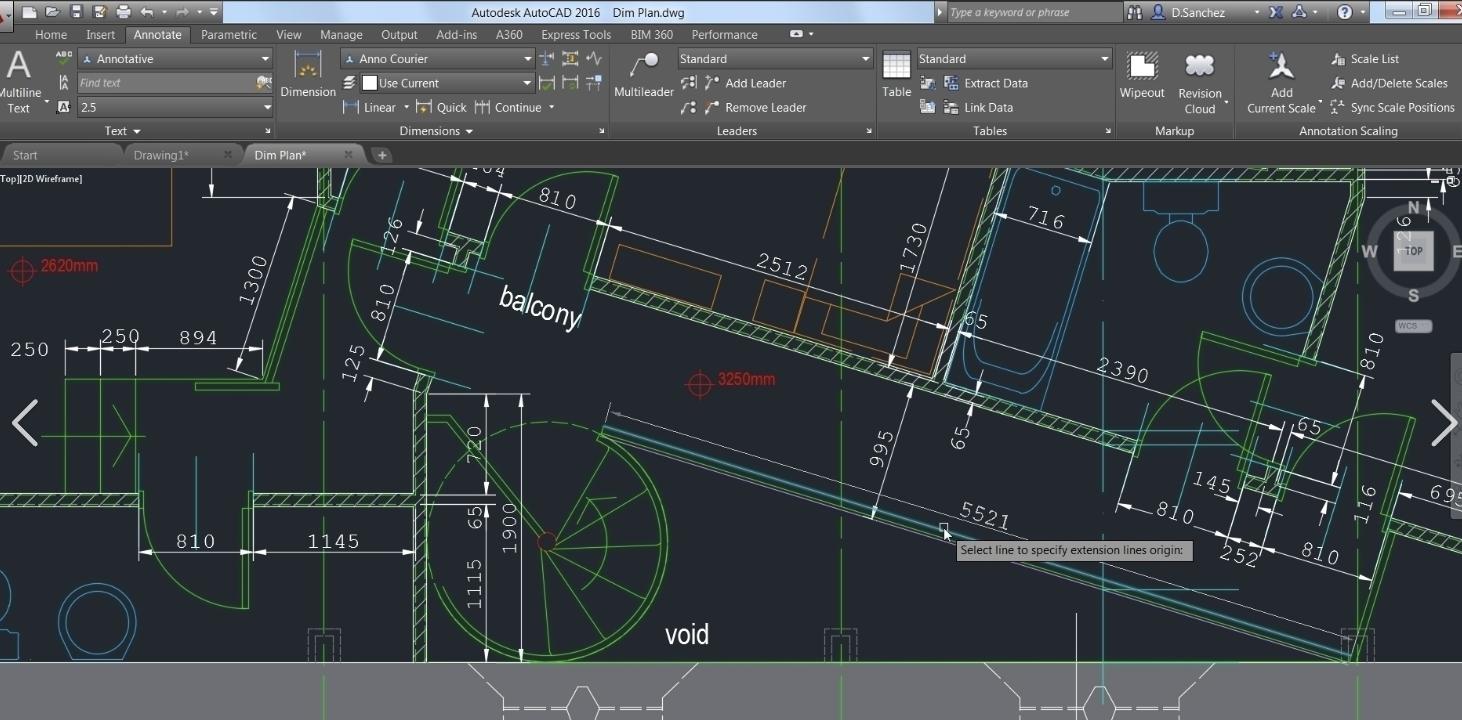Expand the Anno Courier dimension style dropdown
The image size is (1462, 720).
click(x=527, y=59)
